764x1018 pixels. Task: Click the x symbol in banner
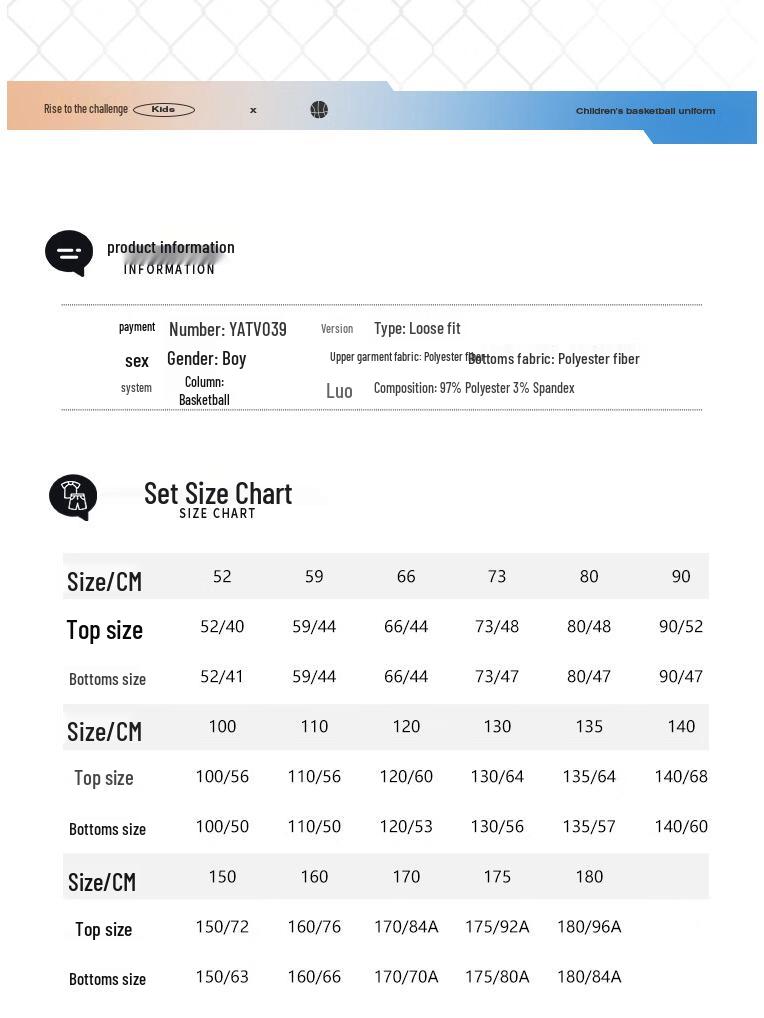pyautogui.click(x=253, y=110)
